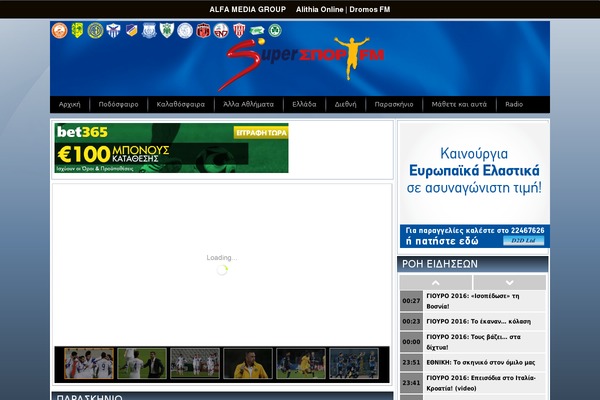Image resolution: width=600 pixels, height=400 pixels.
Task: Click the green and white shield crest
Action: pos(167,30)
